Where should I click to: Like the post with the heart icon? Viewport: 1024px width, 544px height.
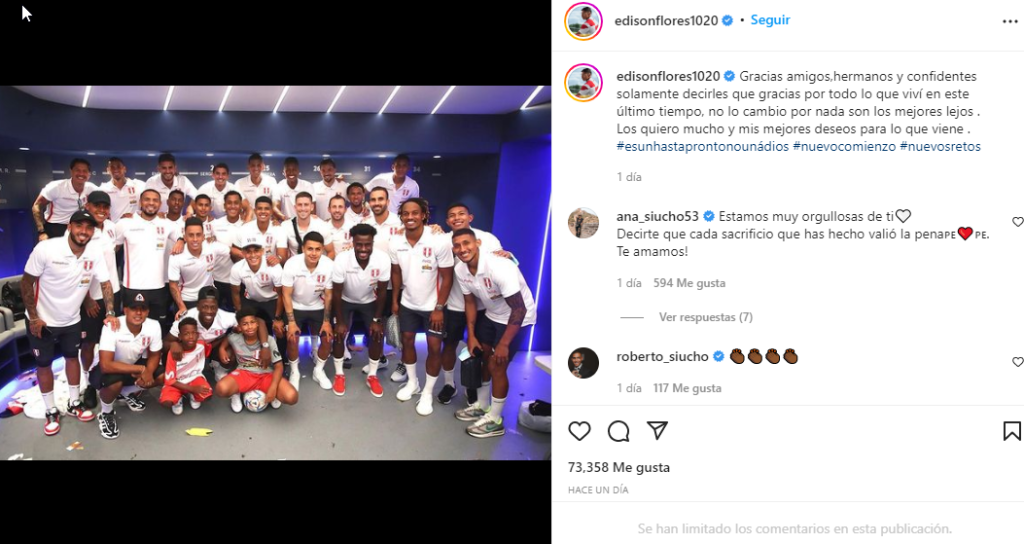(579, 431)
